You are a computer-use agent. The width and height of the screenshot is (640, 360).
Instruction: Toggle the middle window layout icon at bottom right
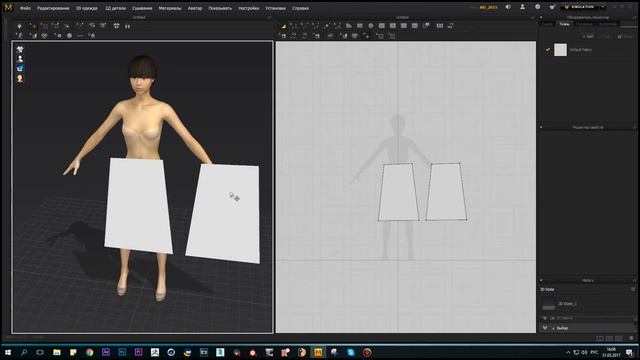tap(609, 338)
